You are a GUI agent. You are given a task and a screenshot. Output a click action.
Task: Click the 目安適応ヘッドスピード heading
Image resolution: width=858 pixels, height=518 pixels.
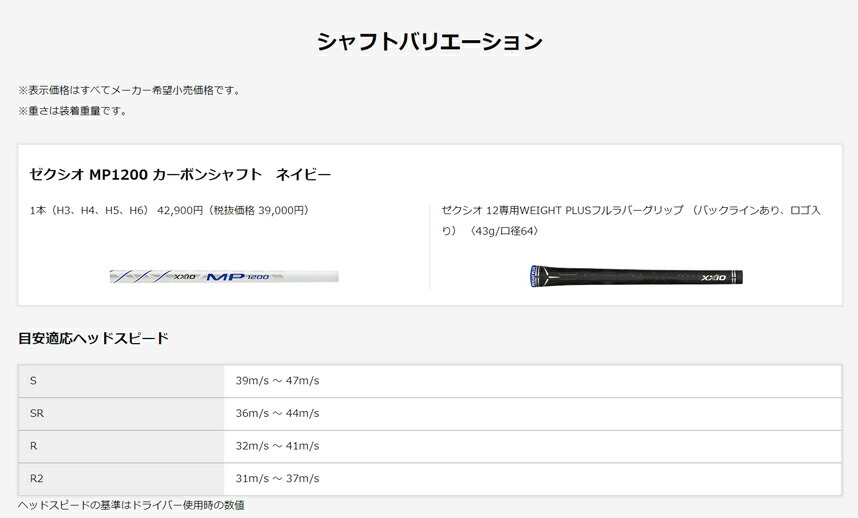(94, 338)
